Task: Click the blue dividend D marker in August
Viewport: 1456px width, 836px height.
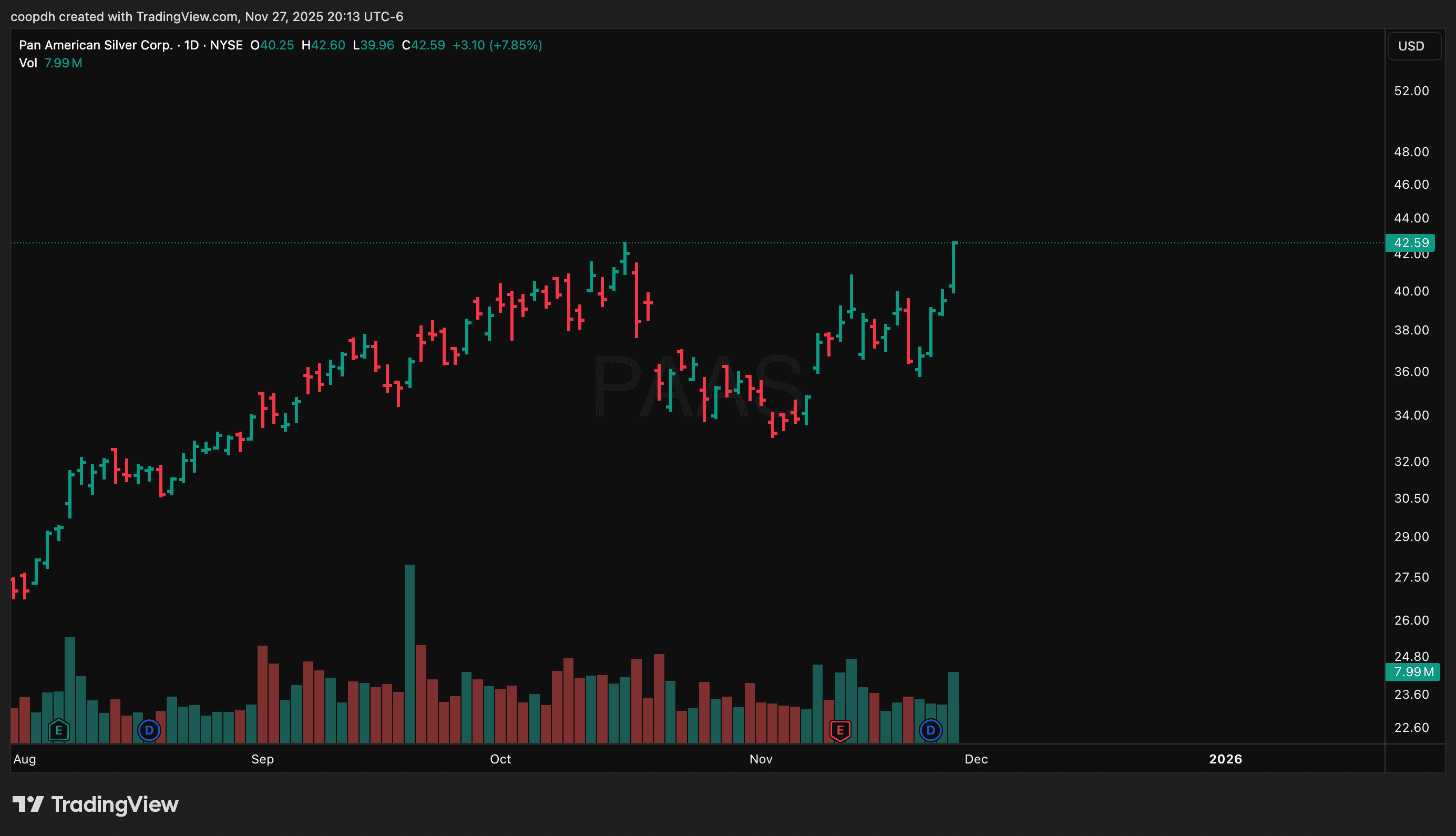Action: click(x=149, y=730)
